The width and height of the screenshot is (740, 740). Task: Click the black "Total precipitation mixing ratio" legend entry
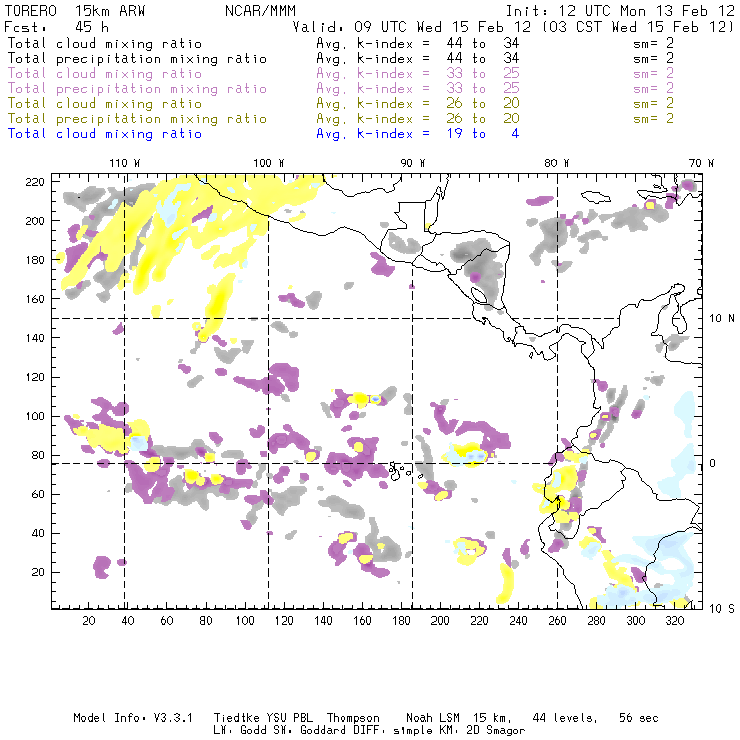point(136,59)
